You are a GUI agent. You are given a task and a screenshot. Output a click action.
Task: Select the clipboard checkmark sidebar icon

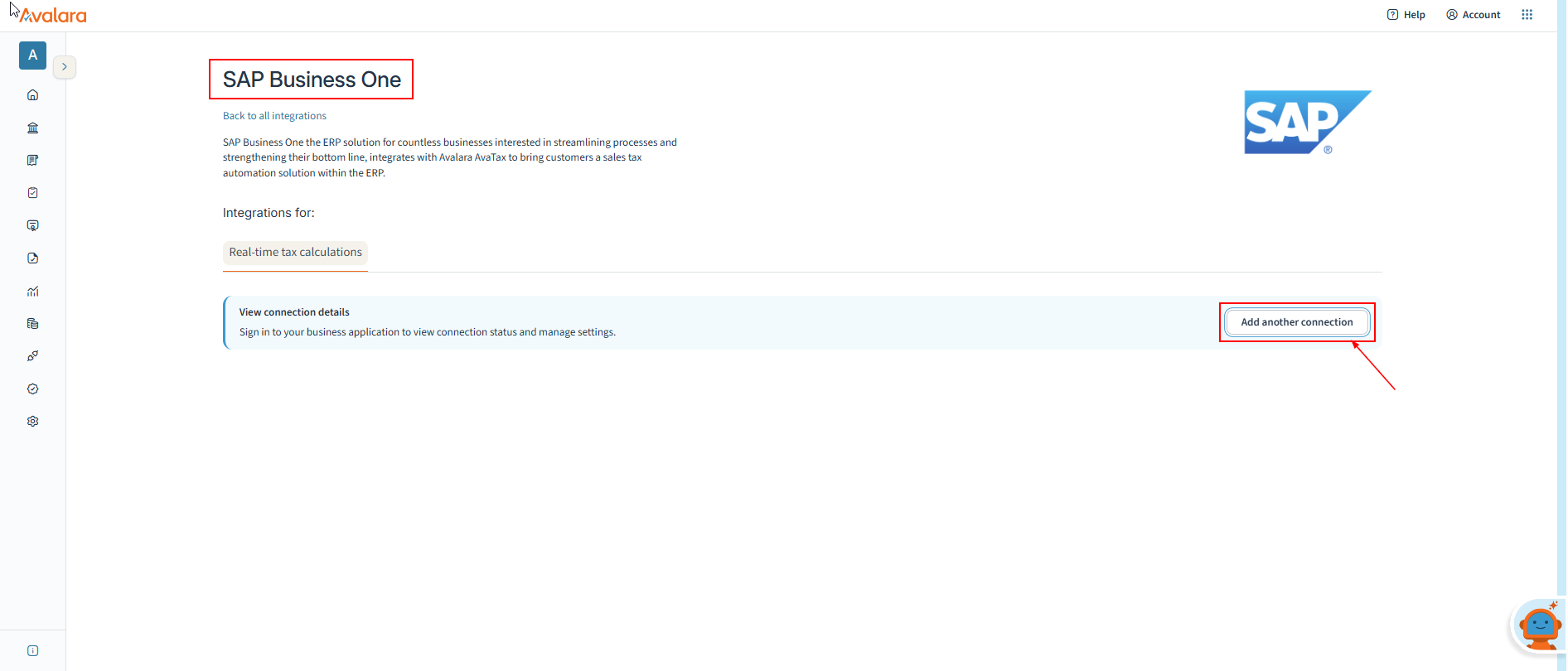point(32,193)
